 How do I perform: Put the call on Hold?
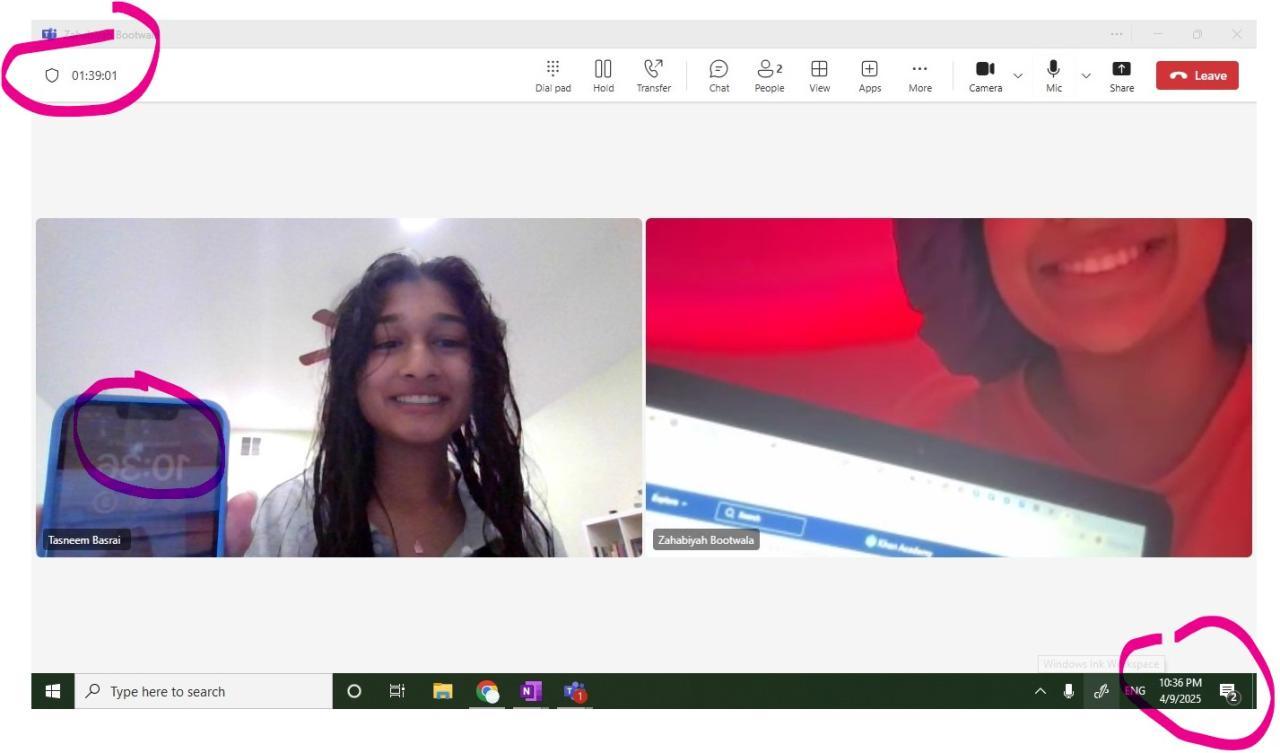point(603,75)
